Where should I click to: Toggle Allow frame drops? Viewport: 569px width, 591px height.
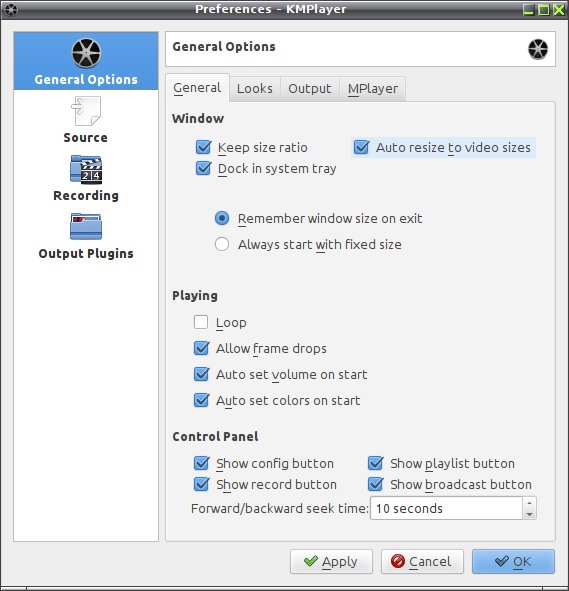(201, 348)
